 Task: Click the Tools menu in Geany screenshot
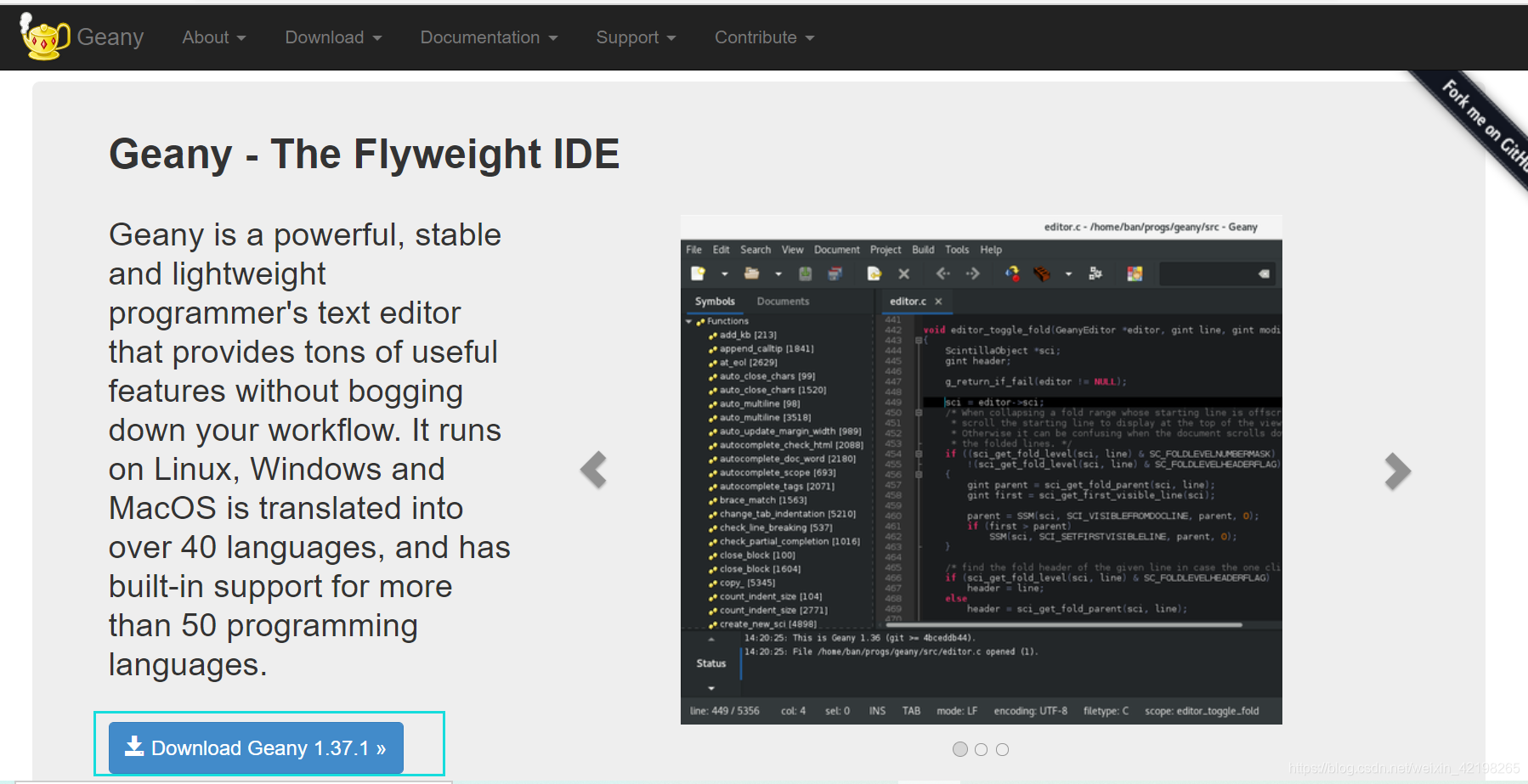pos(957,250)
